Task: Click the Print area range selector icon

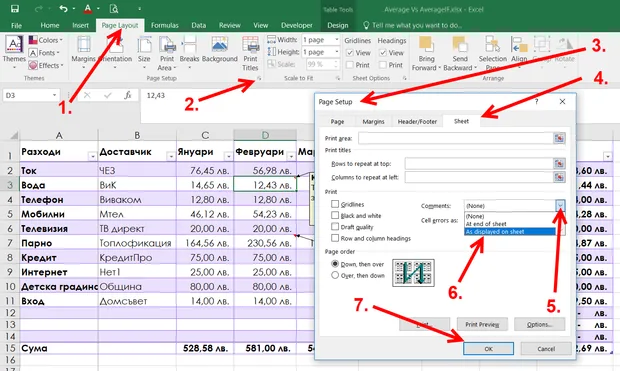Action: point(559,138)
